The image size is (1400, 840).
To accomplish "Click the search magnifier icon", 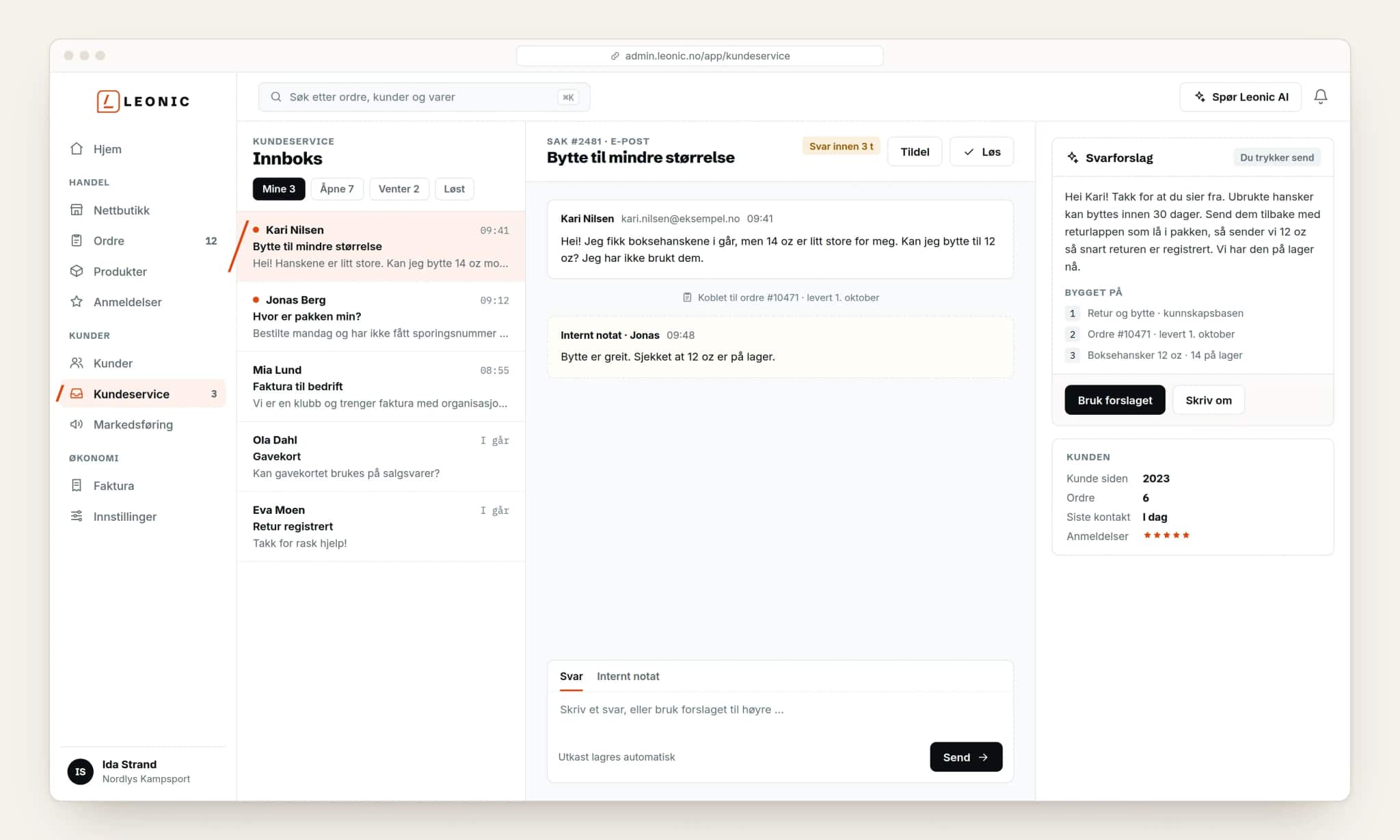I will [x=276, y=97].
